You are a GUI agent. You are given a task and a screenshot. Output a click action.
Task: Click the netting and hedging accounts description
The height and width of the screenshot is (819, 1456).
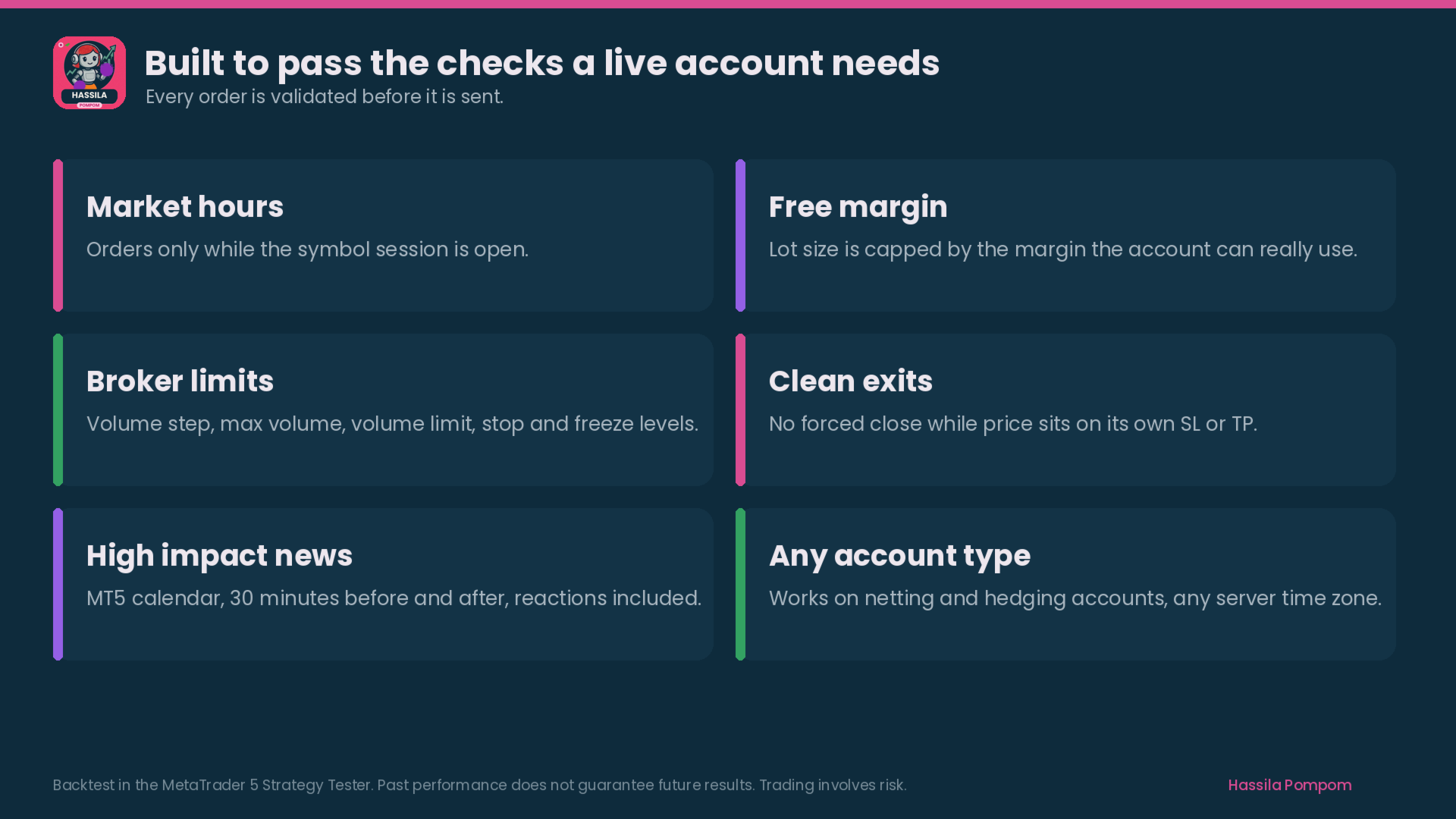pos(1075,598)
